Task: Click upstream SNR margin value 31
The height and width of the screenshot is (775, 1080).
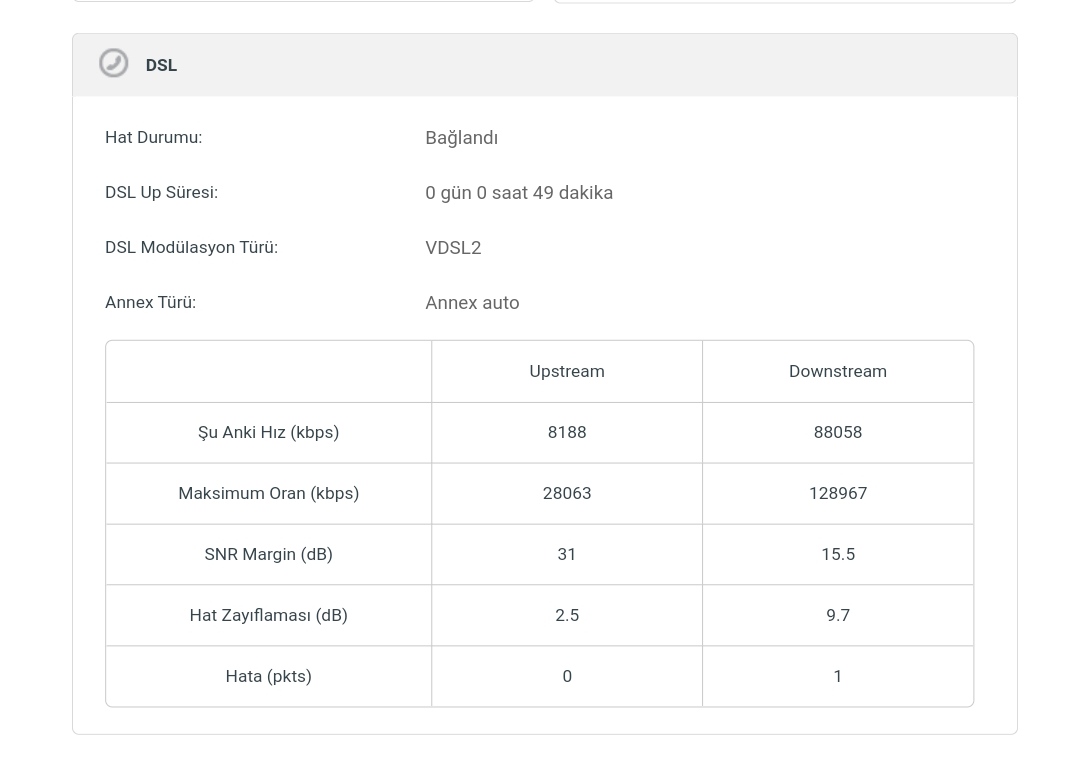Action: 567,554
